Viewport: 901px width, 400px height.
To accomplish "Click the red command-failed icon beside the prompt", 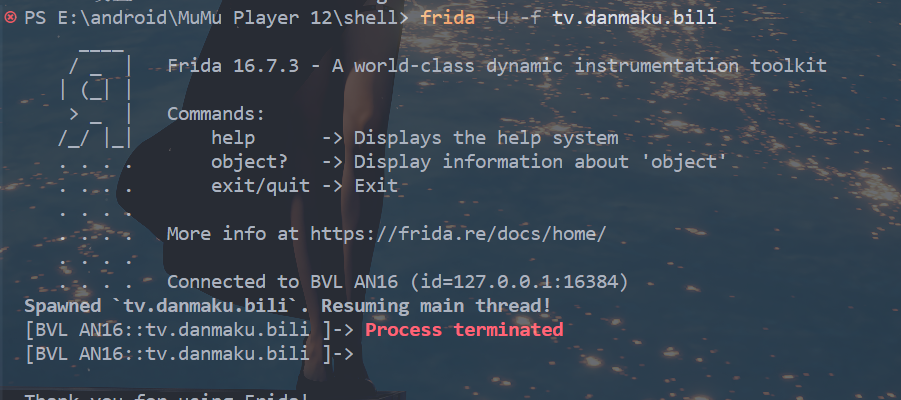I will point(10,17).
